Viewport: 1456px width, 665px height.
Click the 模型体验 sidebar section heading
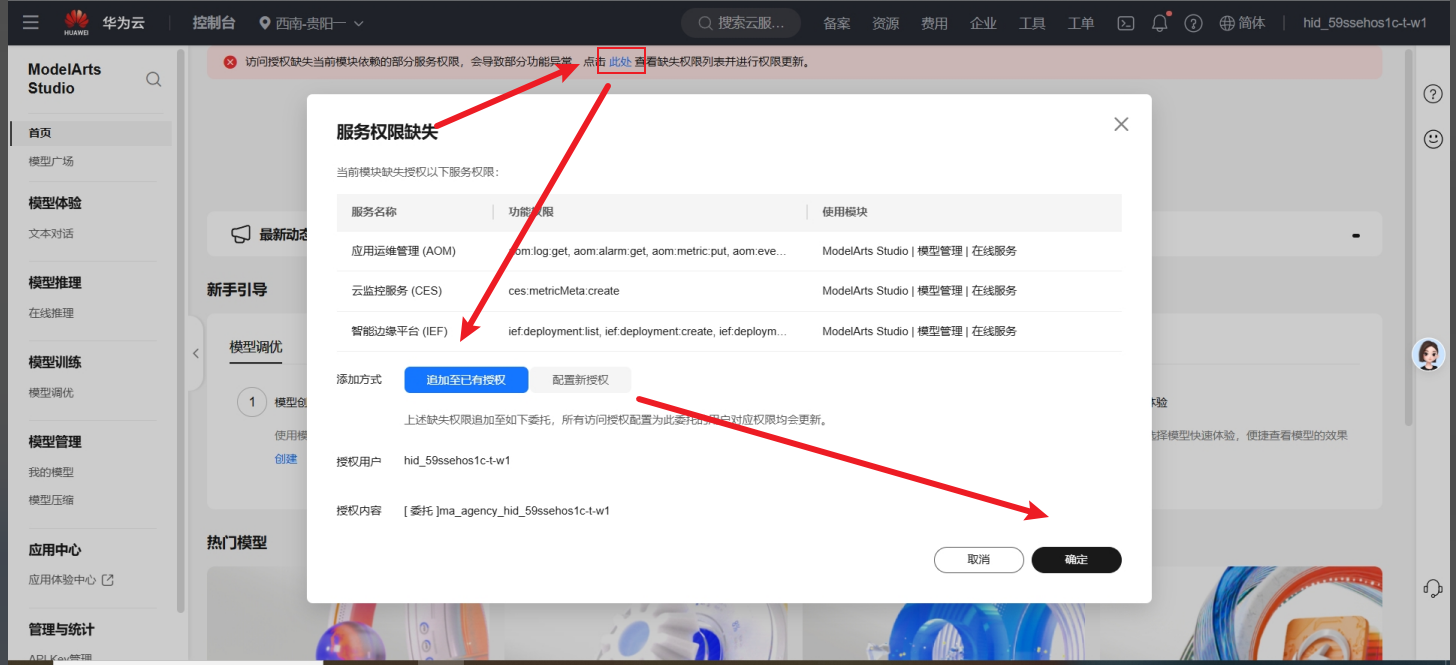pyautogui.click(x=55, y=203)
